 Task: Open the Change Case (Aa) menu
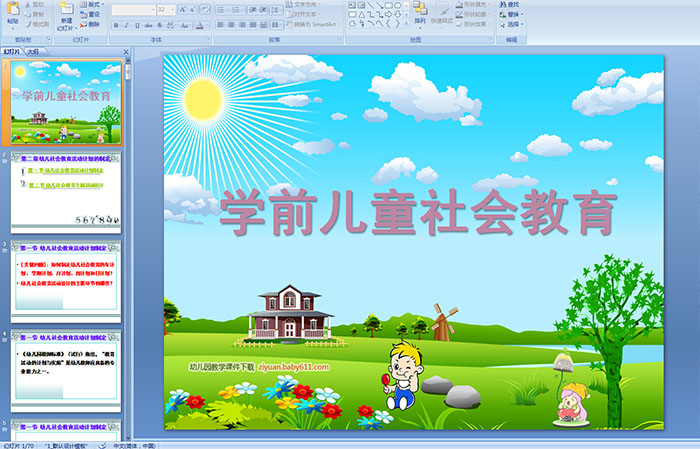point(184,25)
